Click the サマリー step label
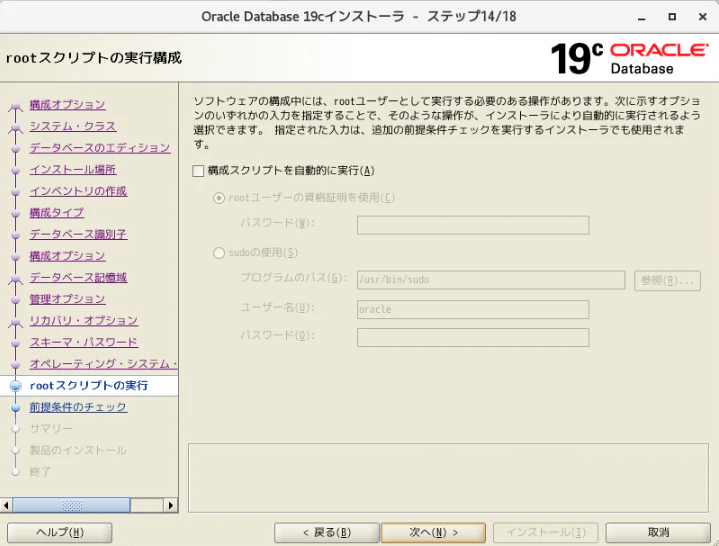Image resolution: width=719 pixels, height=546 pixels. (51, 428)
